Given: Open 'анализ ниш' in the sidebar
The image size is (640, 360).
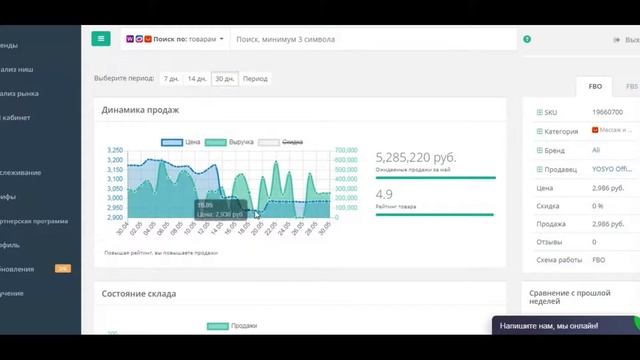Looking at the screenshot, I should click(17, 69).
